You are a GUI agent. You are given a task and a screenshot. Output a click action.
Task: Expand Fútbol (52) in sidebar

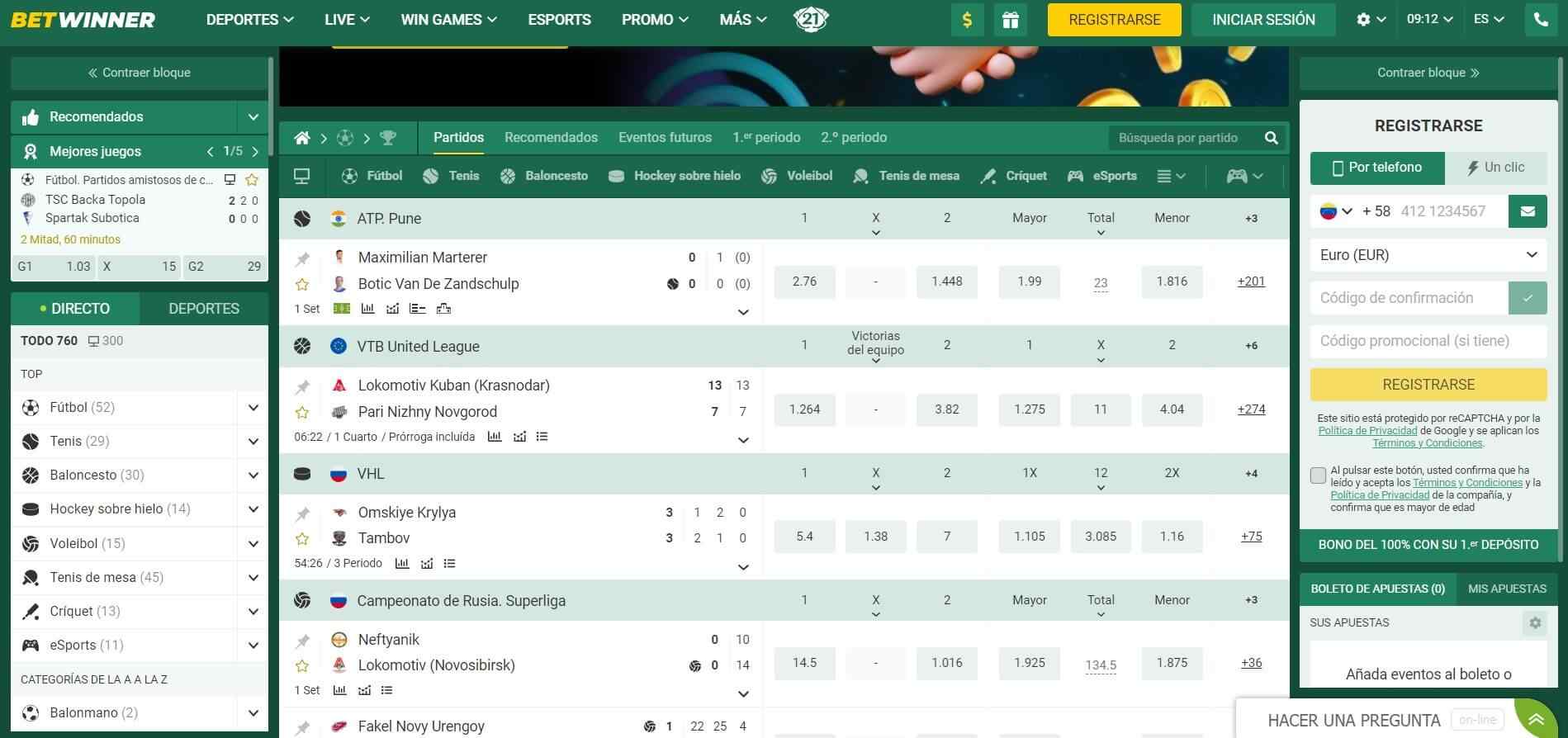[253, 408]
